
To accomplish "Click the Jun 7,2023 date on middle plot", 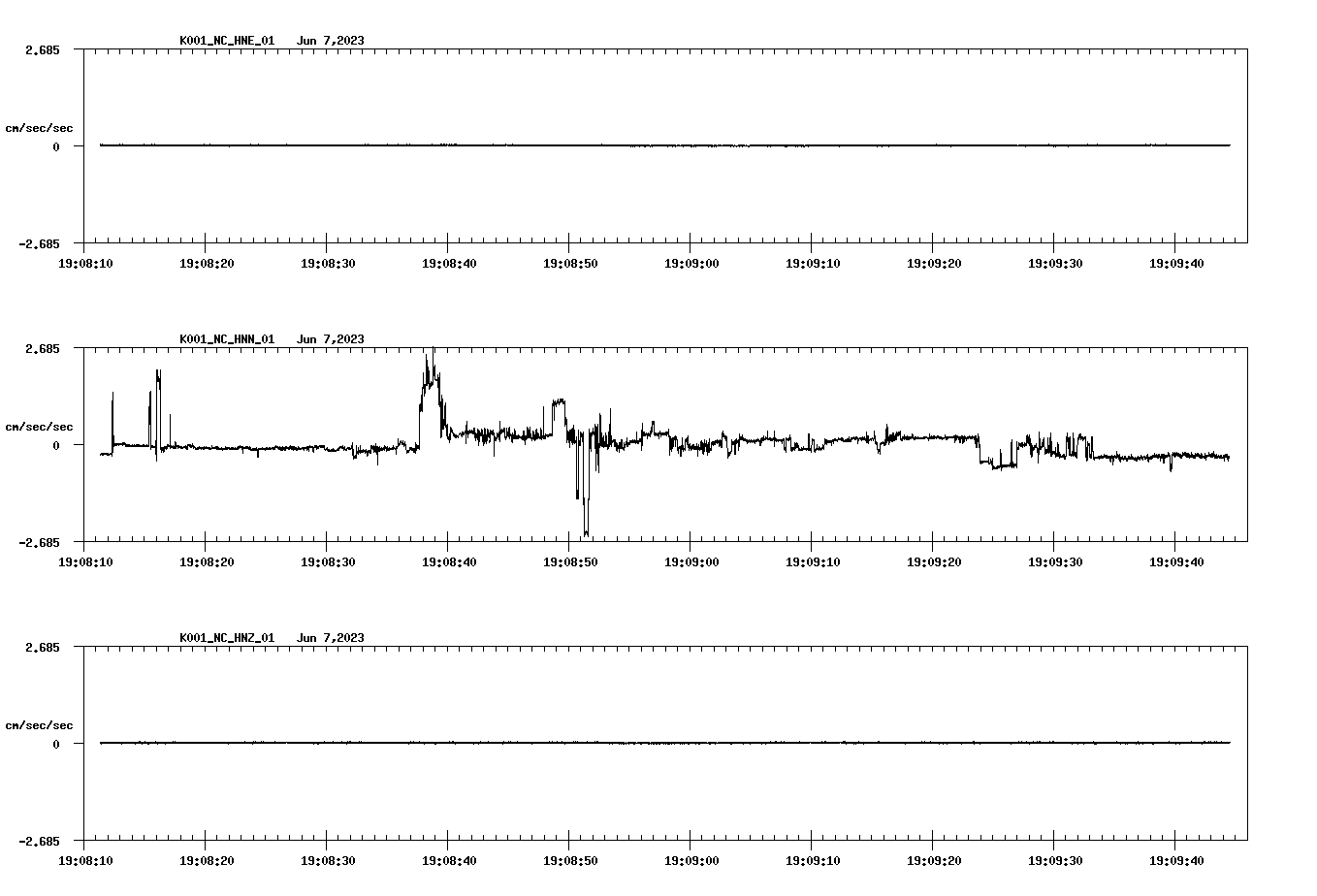I will point(331,339).
